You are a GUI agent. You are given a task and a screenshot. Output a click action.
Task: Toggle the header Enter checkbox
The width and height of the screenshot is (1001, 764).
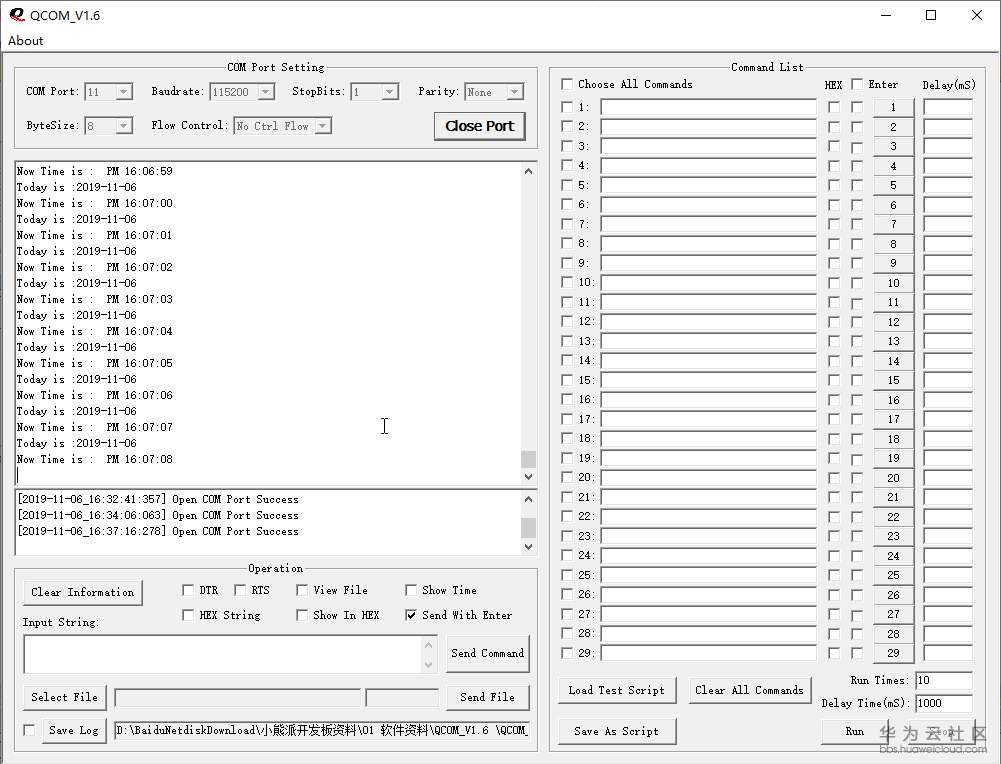857,84
